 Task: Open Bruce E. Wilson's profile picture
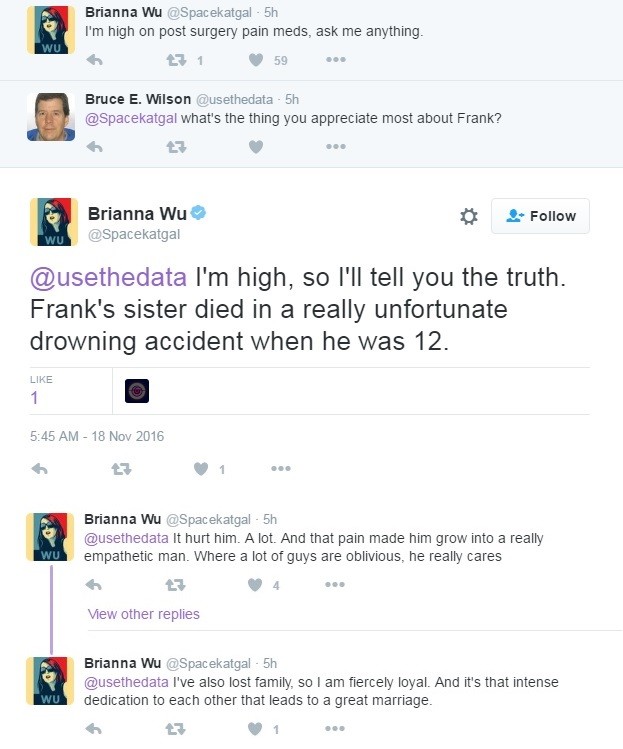51,117
